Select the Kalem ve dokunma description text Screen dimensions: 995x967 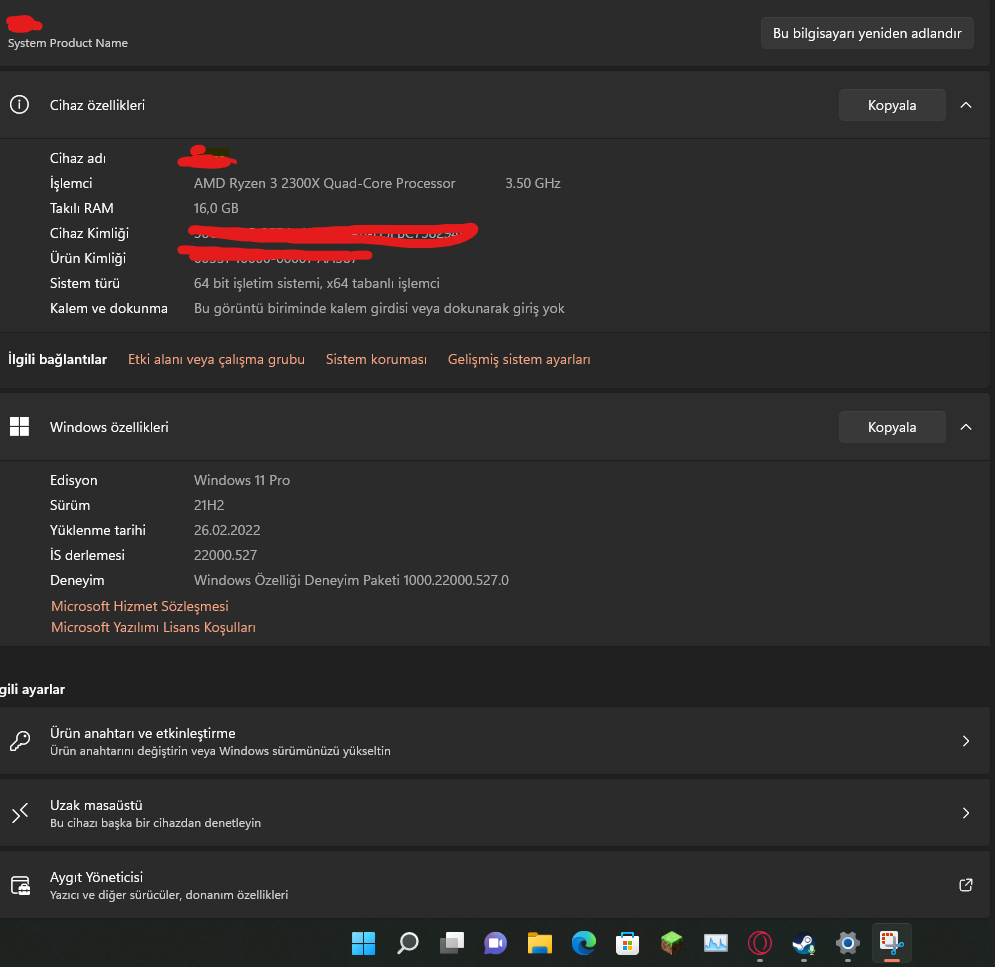tap(379, 308)
